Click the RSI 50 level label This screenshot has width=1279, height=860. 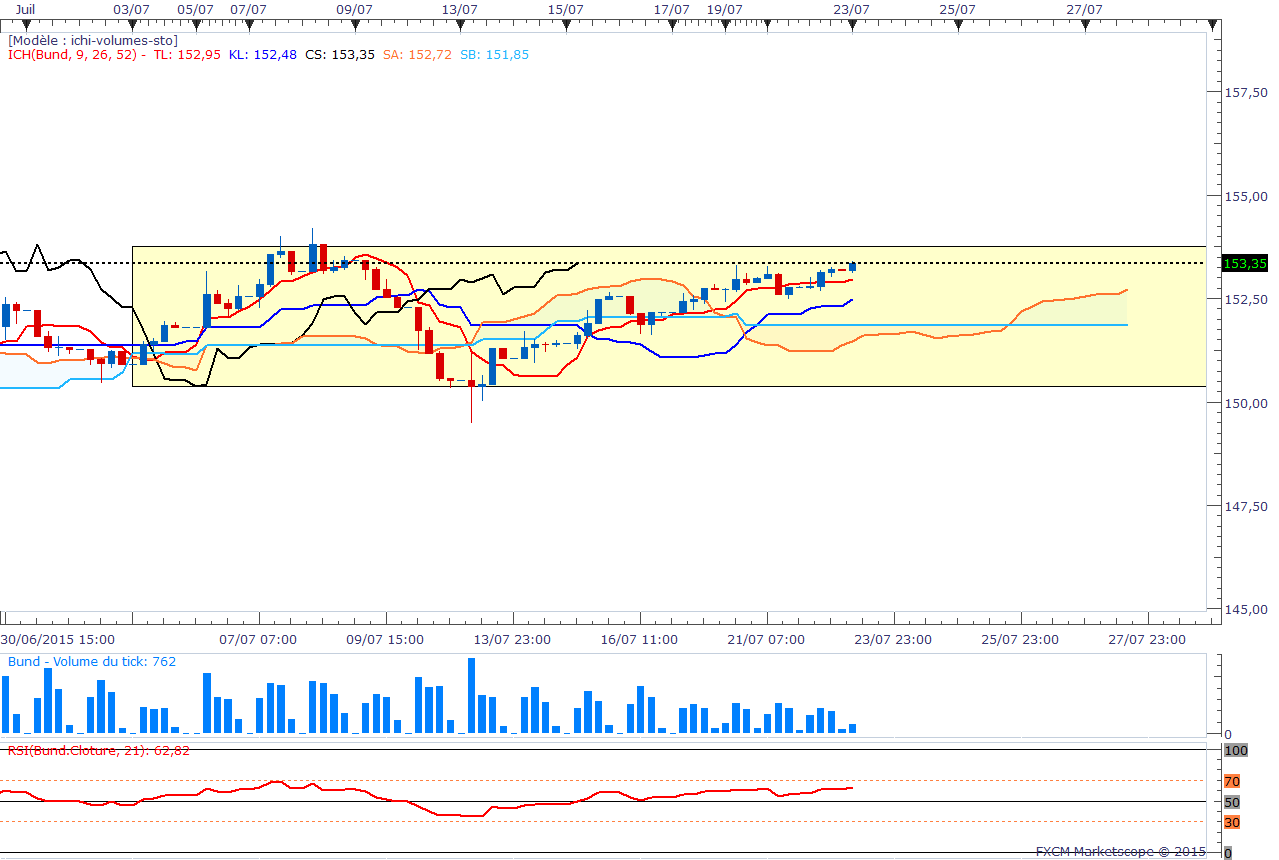(x=1232, y=802)
